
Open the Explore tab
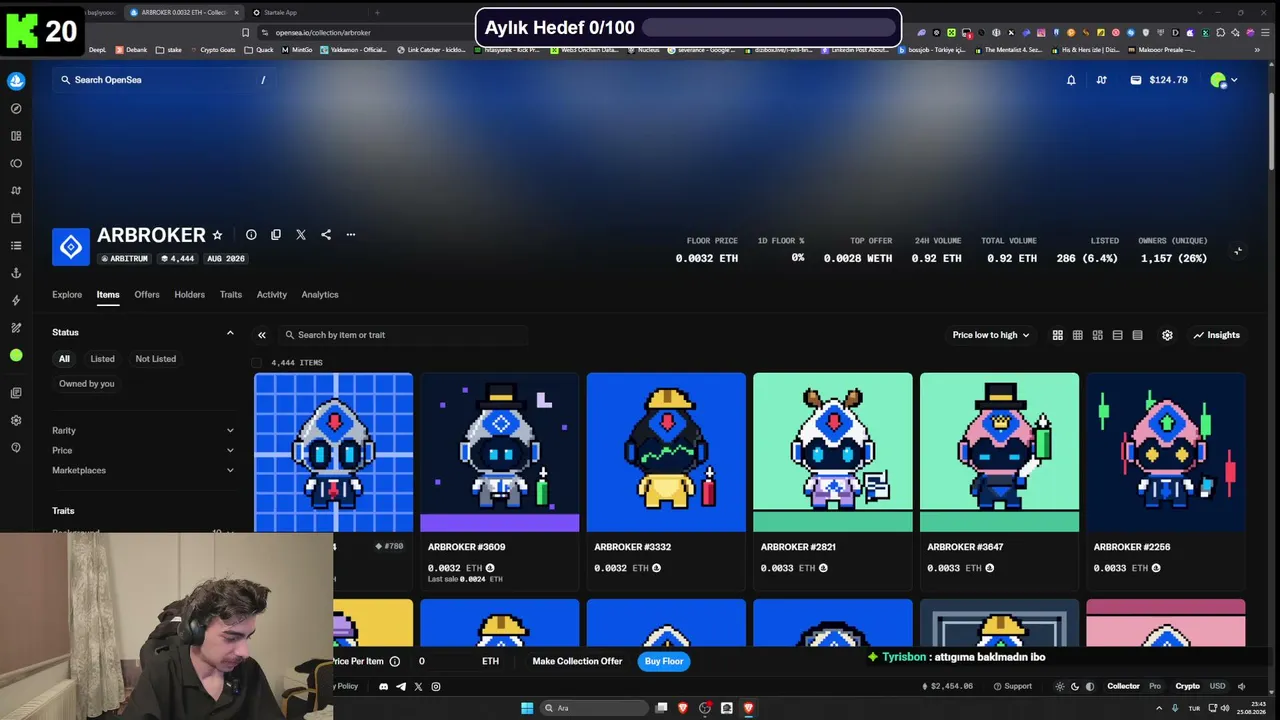pyautogui.click(x=67, y=295)
